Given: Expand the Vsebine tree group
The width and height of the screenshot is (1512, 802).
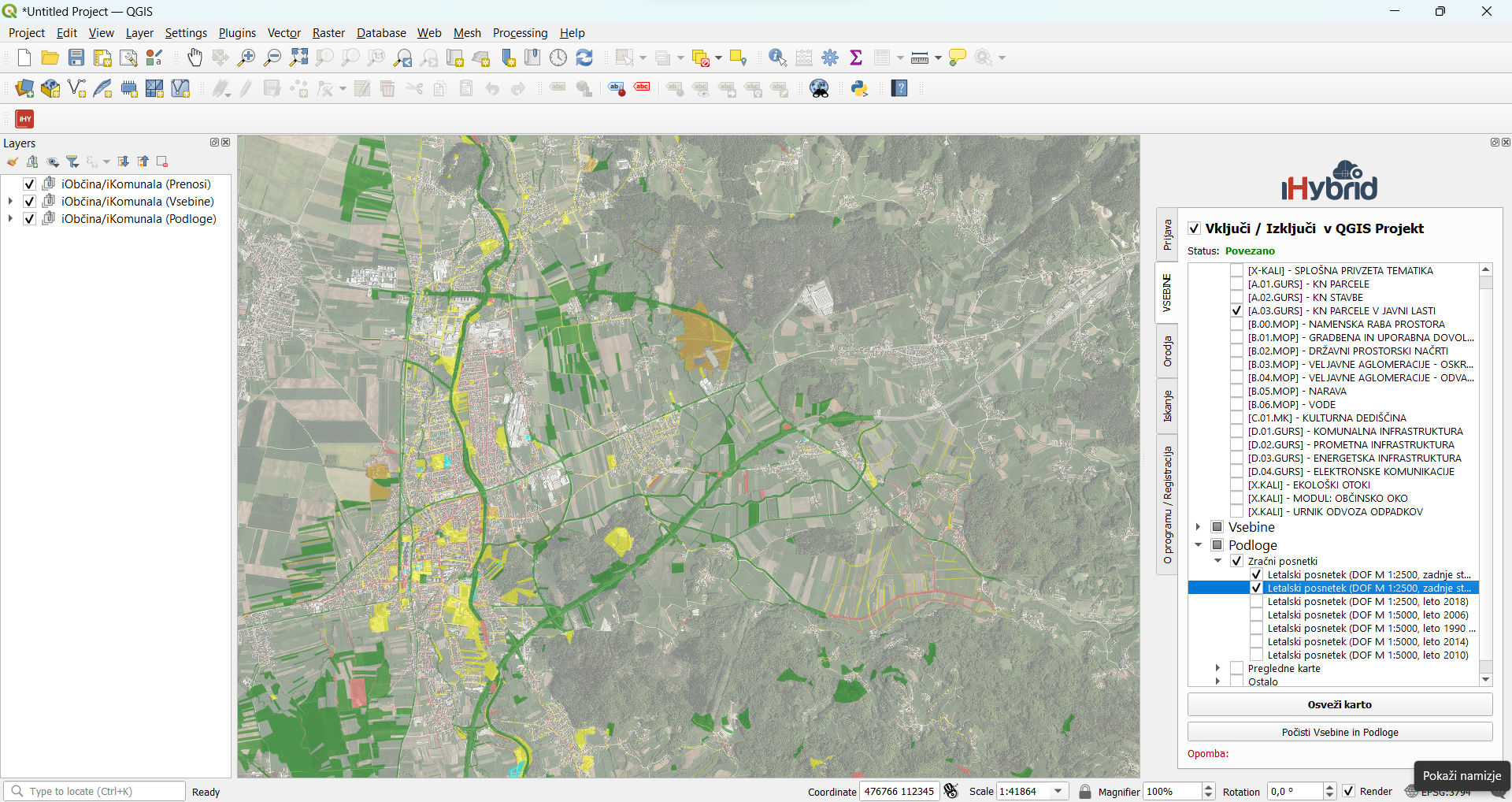Looking at the screenshot, I should pyautogui.click(x=1199, y=527).
